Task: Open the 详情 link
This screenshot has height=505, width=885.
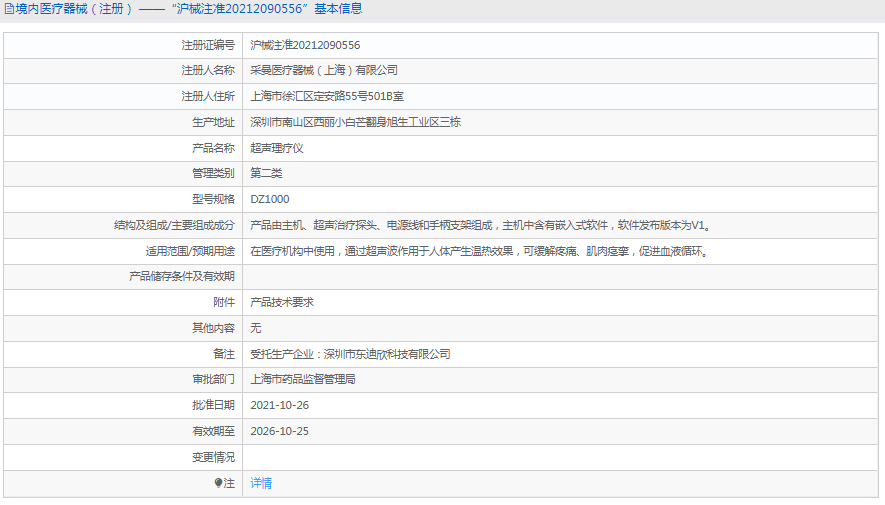Action: click(261, 483)
